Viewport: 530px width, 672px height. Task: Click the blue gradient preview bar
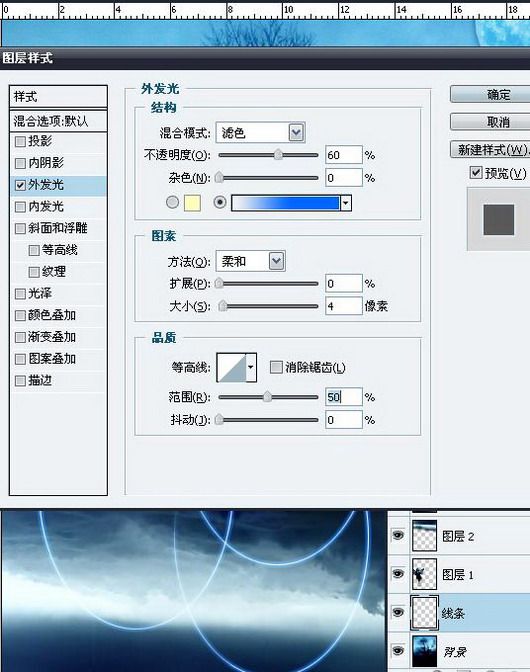pos(285,203)
